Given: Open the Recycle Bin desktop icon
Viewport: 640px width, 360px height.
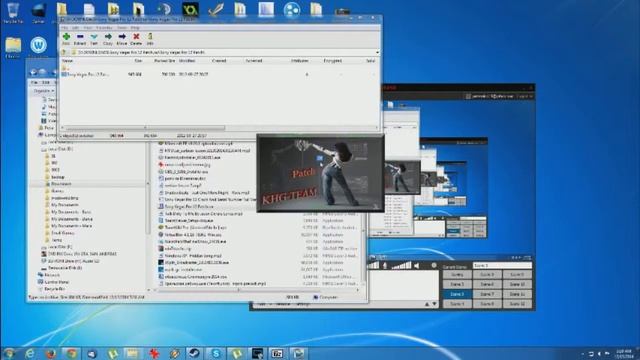Looking at the screenshot, I should [x=13, y=13].
